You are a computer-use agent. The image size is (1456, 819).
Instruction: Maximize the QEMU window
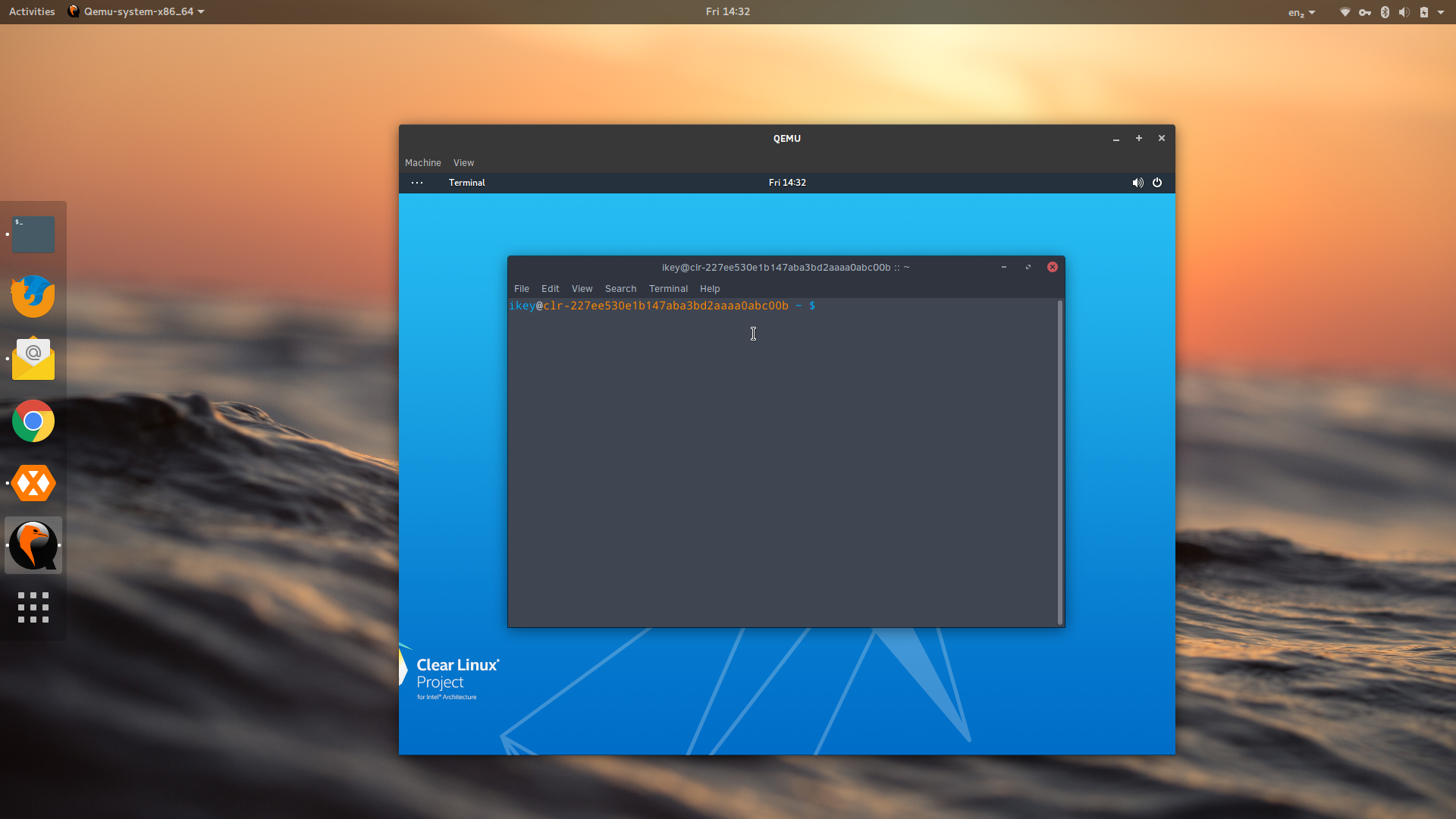(x=1138, y=138)
